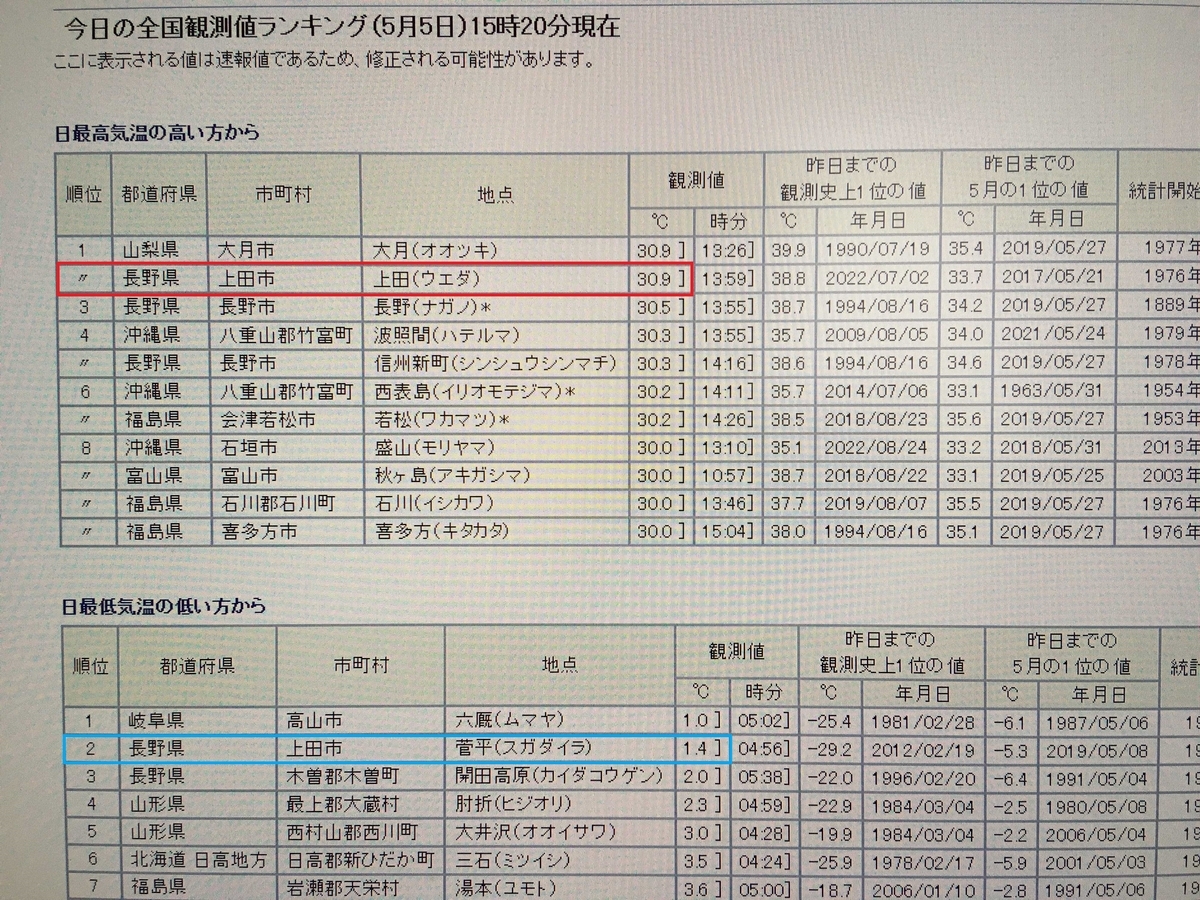Select station 菅平(スガダイラ)
Image resolution: width=1200 pixels, height=900 pixels.
pyautogui.click(x=524, y=747)
